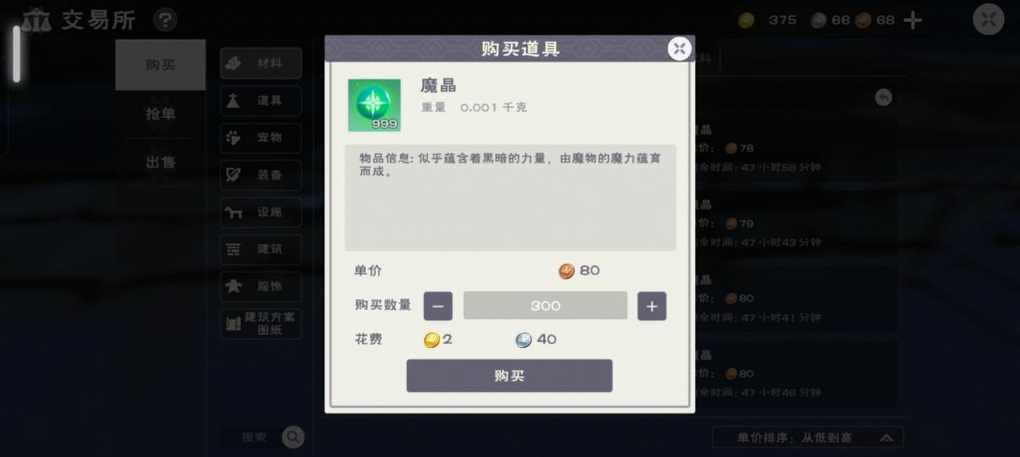Click the top-right collapse screen icon
The image size is (1020, 457).
point(988,20)
